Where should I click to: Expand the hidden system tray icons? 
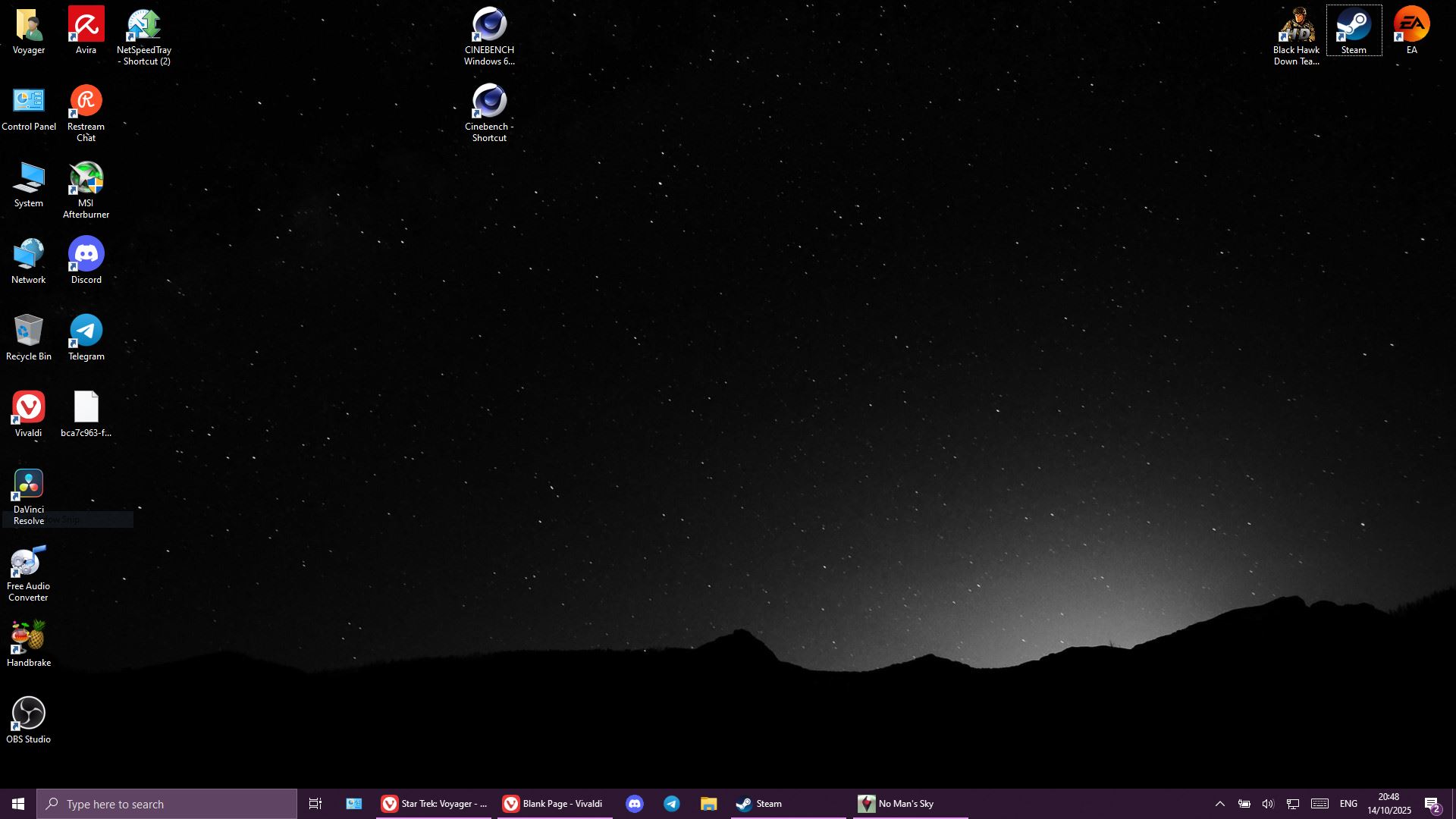click(x=1219, y=804)
